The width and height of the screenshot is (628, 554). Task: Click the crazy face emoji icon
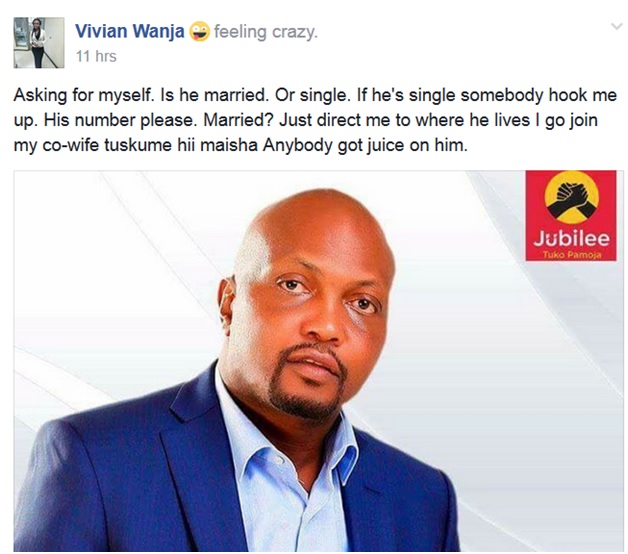click(x=199, y=32)
